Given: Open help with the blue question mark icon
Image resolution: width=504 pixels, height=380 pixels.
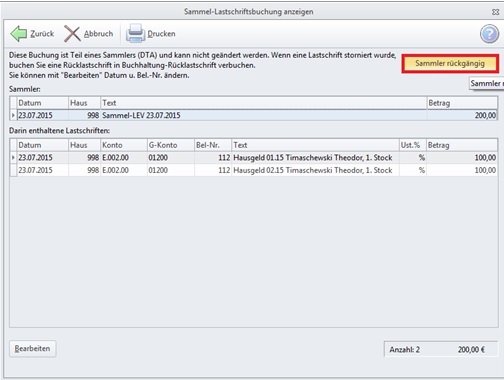Looking at the screenshot, I should 489,34.
